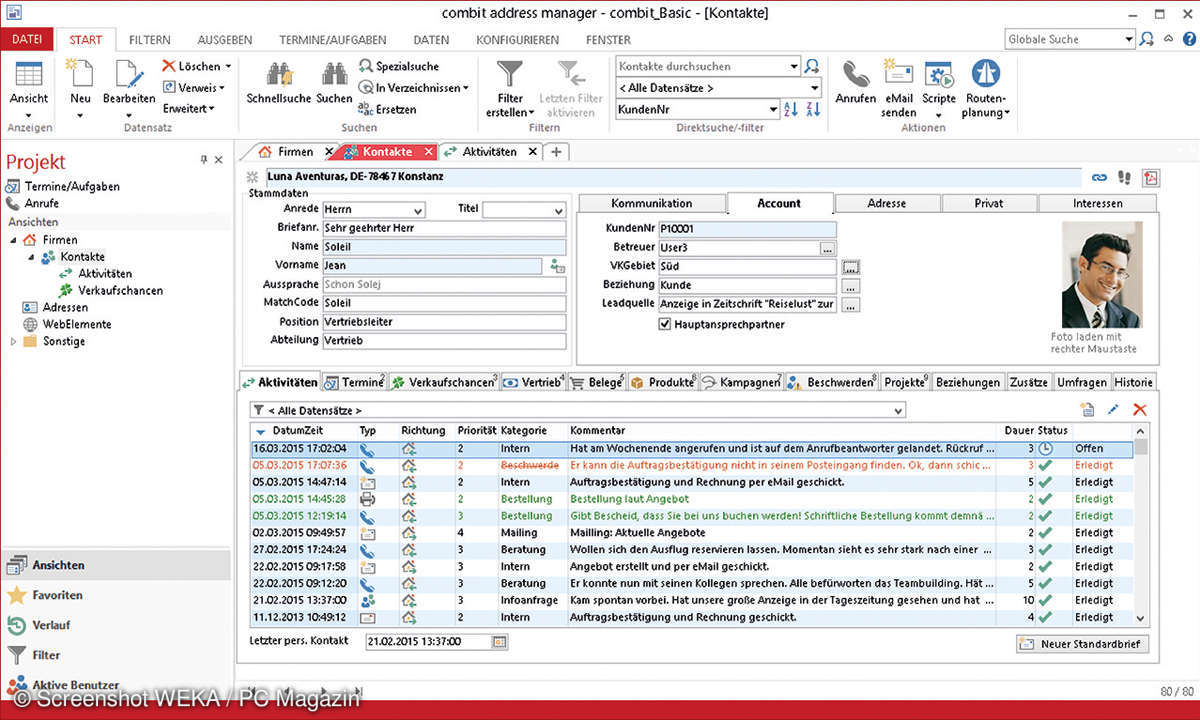Screen dimensions: 1200x720
Task: Pin the Projekt panel
Action: (x=204, y=159)
